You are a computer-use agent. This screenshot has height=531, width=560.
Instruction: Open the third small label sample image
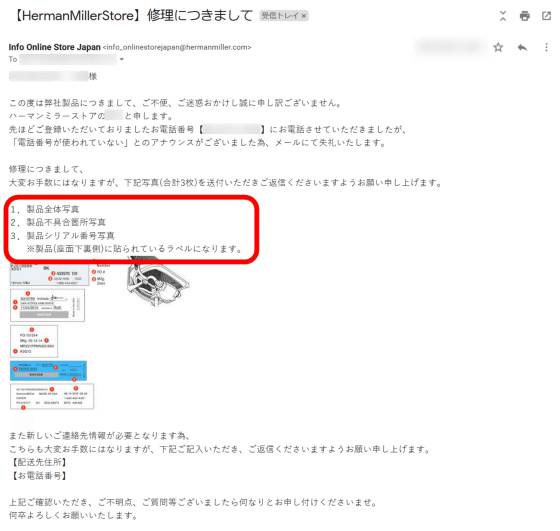click(34, 341)
